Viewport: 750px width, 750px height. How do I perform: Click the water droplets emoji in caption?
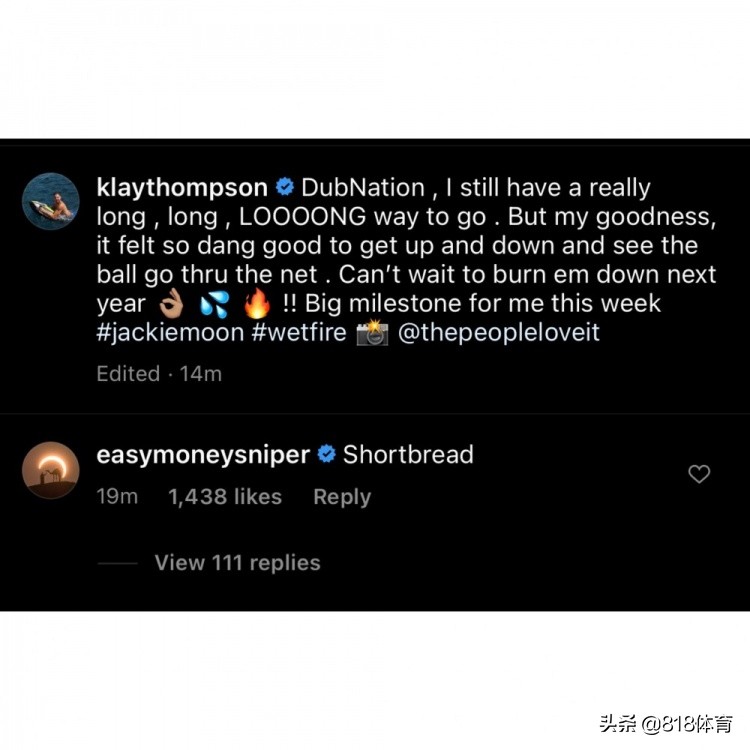pos(214,304)
